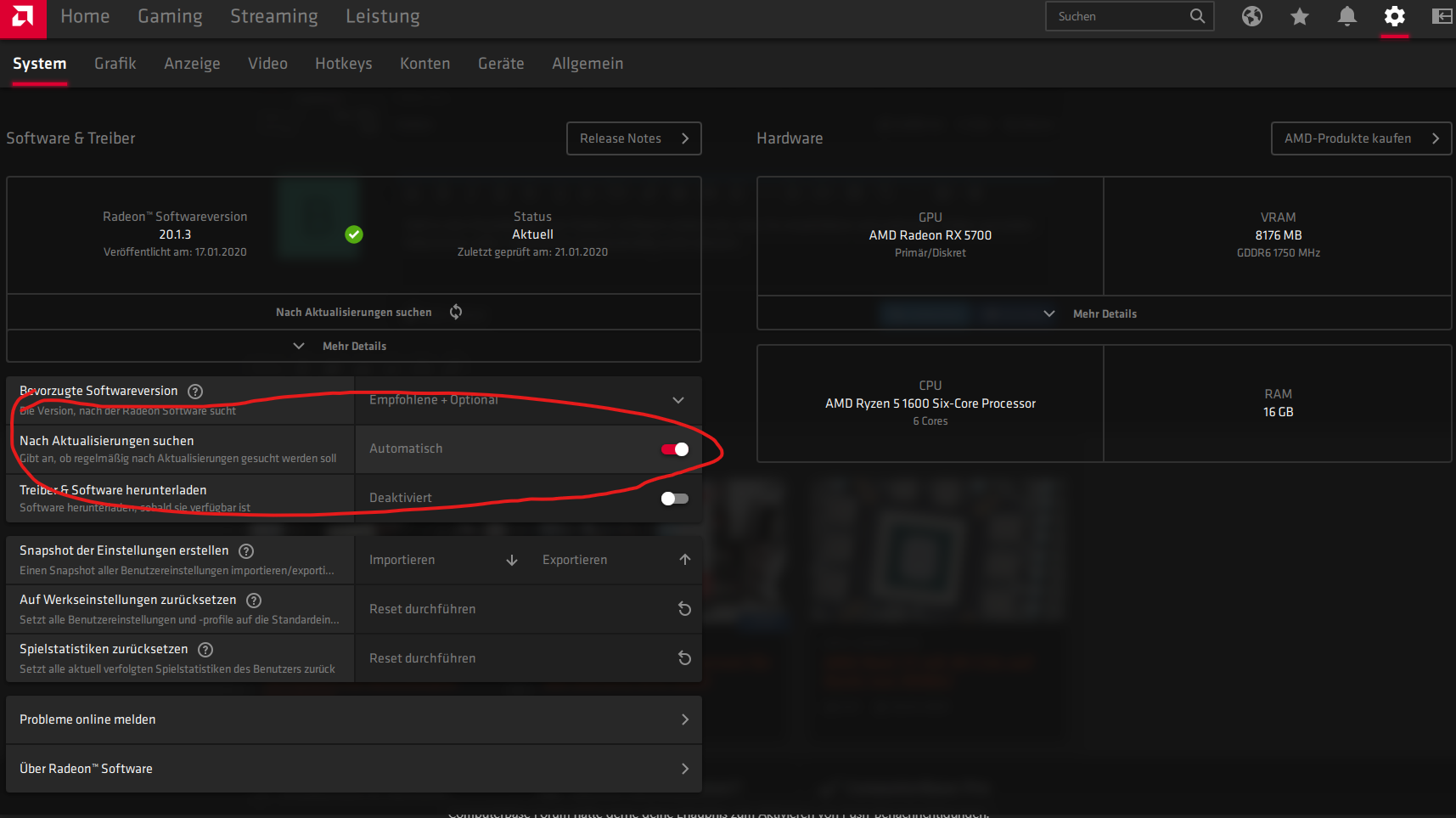1456x818 pixels.
Task: Switch to the Hotkeys tab
Action: (344, 64)
